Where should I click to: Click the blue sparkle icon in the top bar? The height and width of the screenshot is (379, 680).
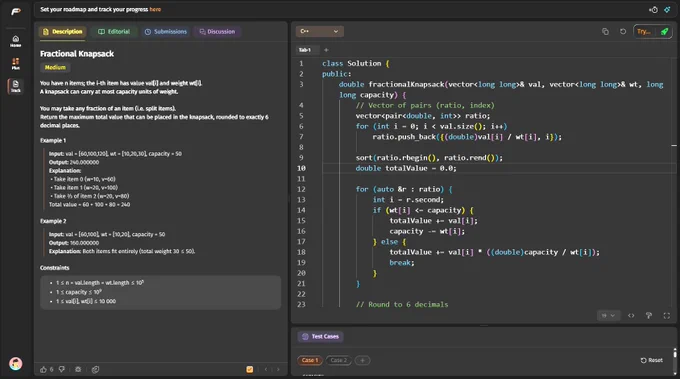667,10
